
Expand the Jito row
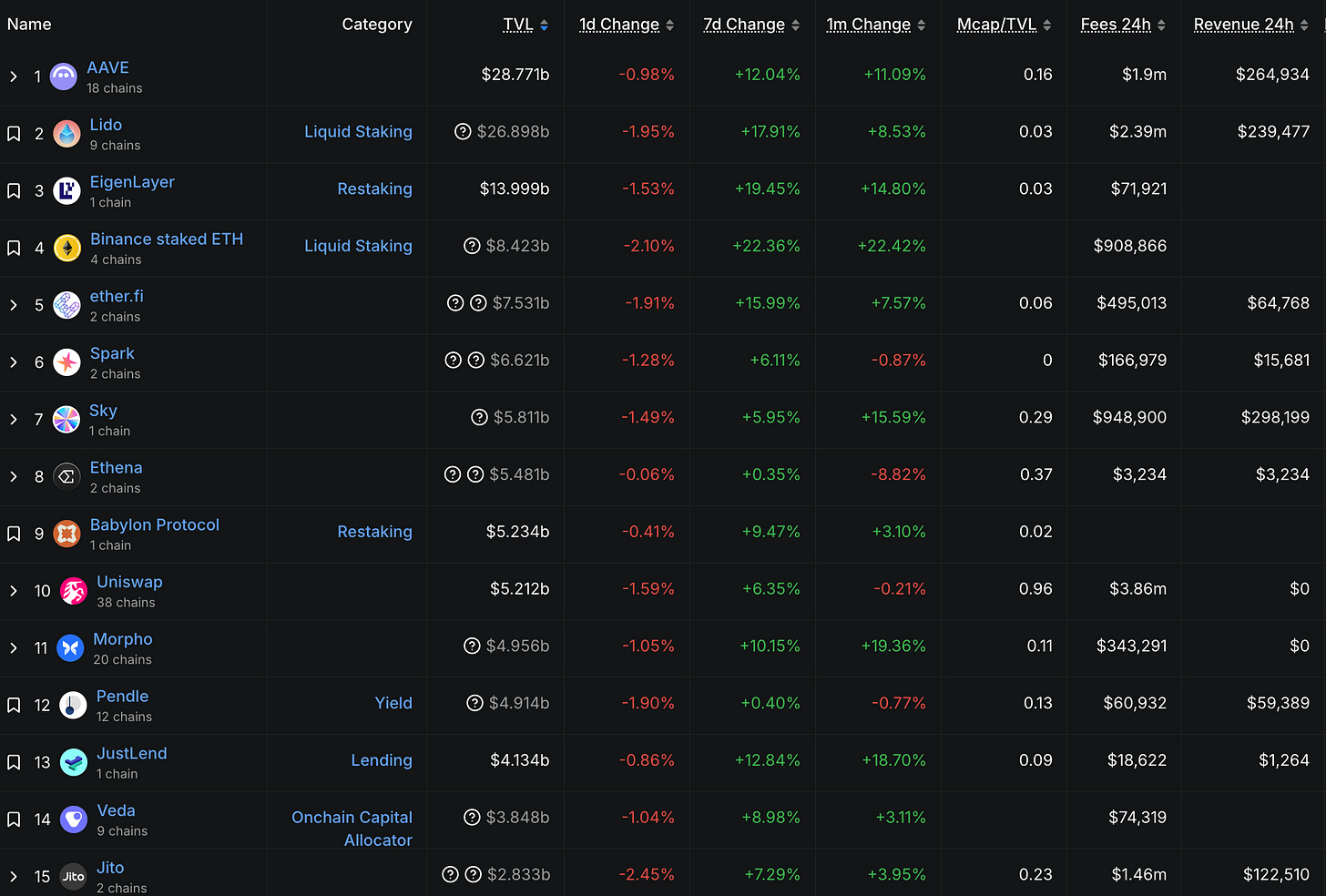pos(14,877)
